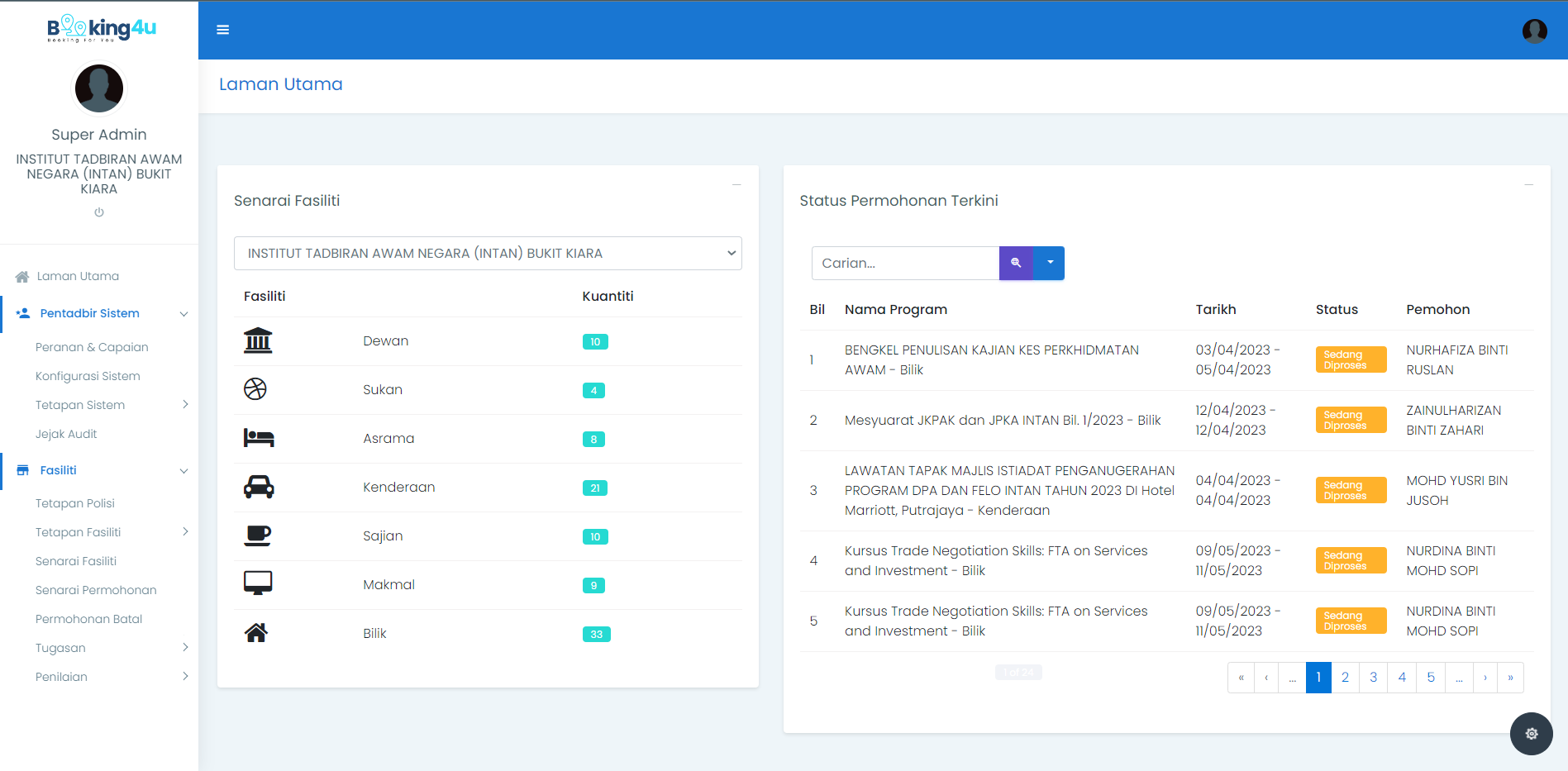Click the Dewan building icon
The image size is (1568, 771).
(258, 340)
